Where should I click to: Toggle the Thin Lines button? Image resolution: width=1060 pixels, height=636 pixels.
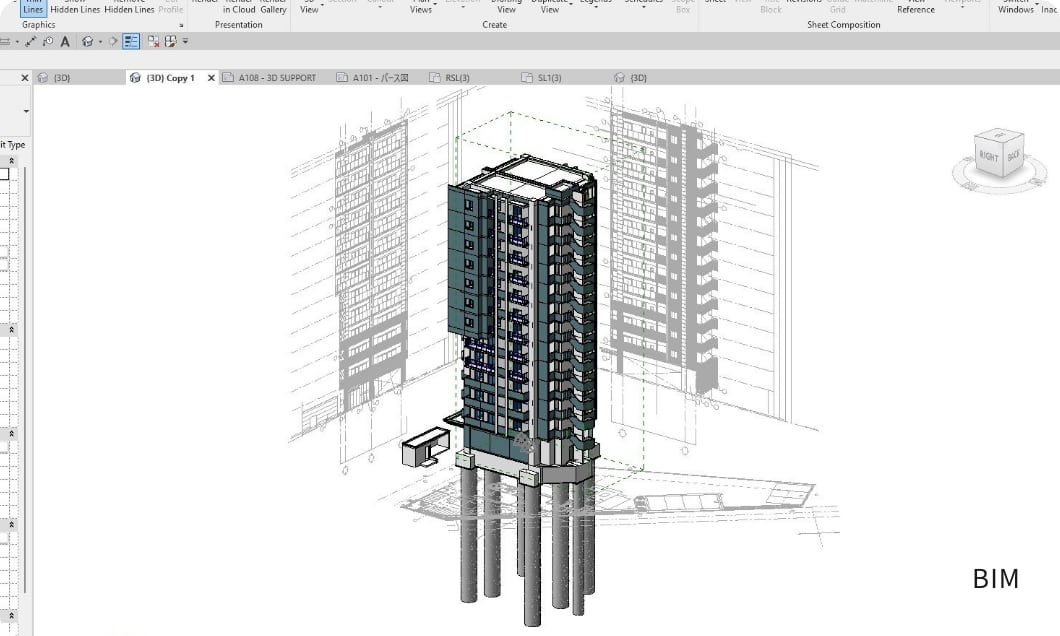point(33,8)
